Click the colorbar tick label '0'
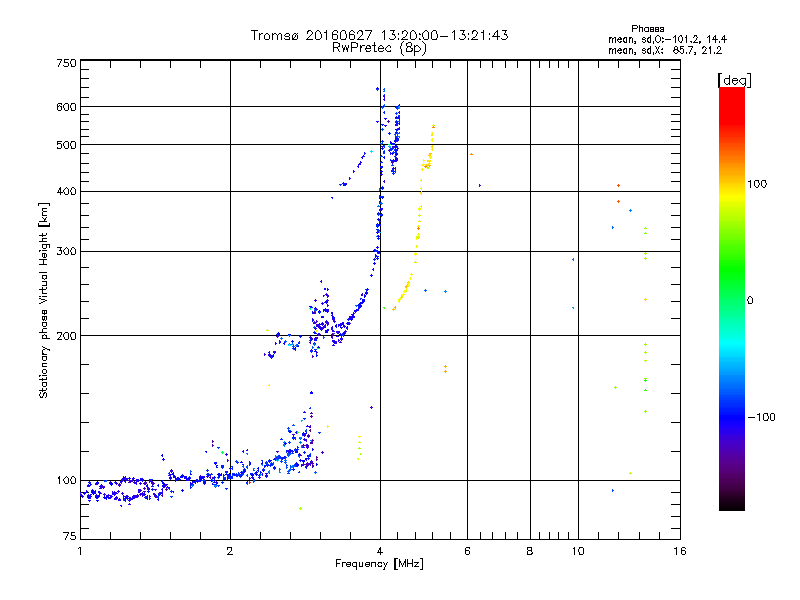This screenshot has width=800, height=600. 750,301
